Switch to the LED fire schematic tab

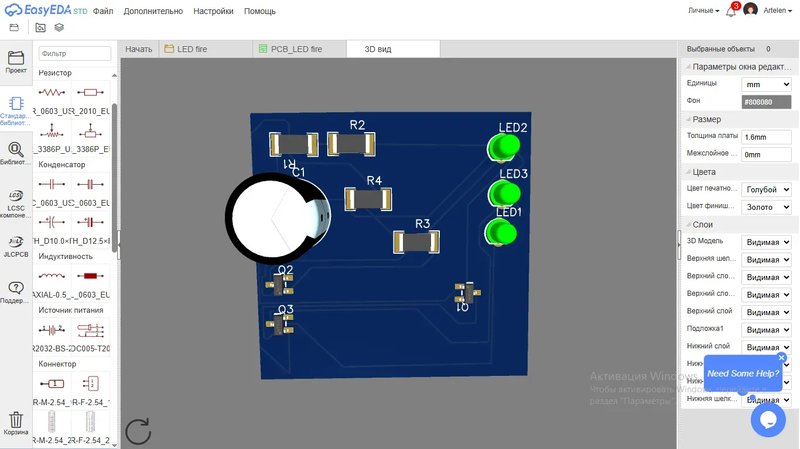[205, 49]
